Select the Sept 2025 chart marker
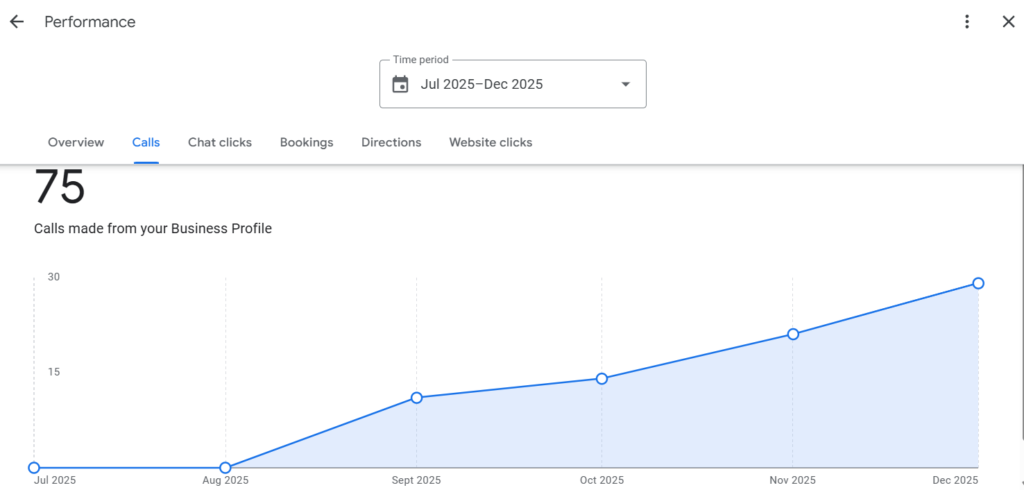Viewport: 1024px width, 490px height. tap(416, 398)
